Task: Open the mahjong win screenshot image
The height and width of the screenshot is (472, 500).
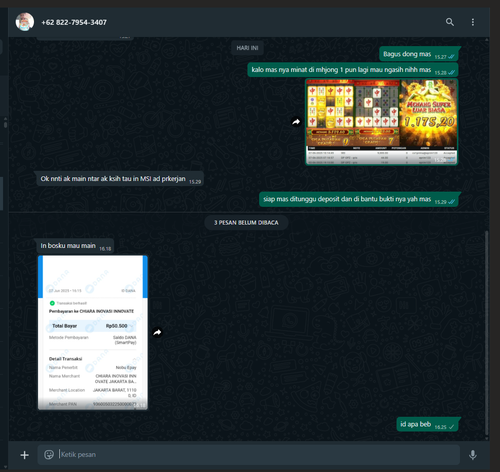Action: tap(381, 122)
